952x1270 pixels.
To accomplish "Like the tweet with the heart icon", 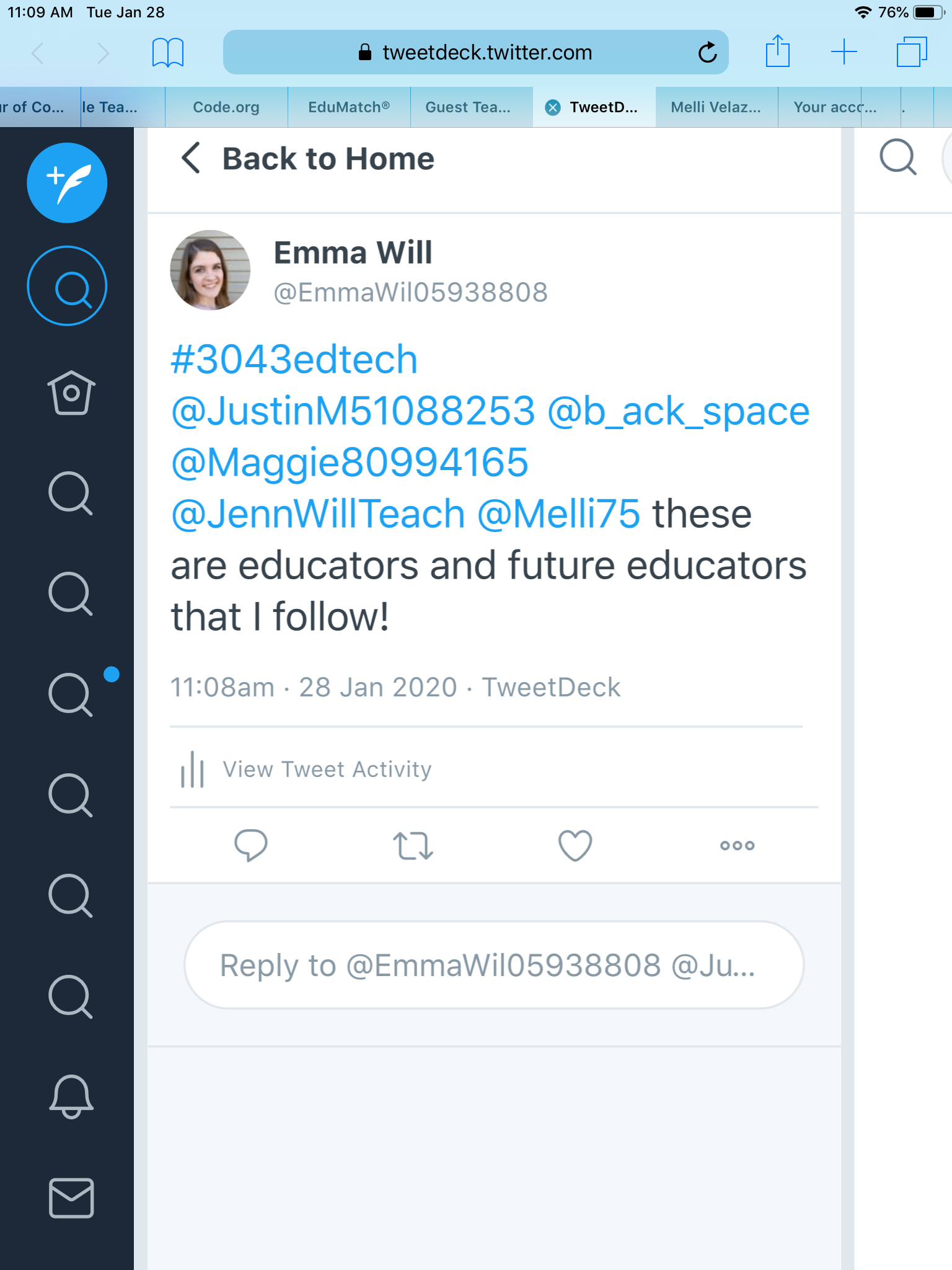I will [x=575, y=845].
